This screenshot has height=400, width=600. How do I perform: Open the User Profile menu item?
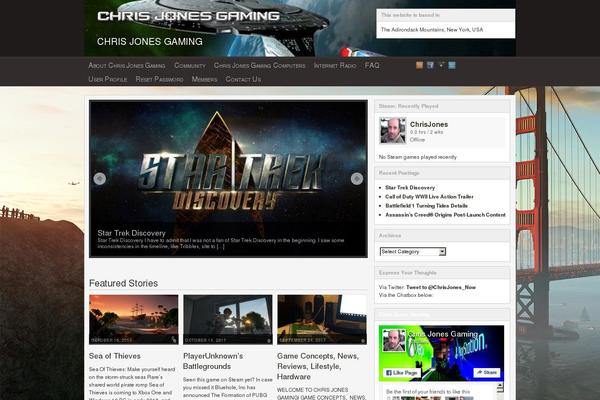pos(108,79)
